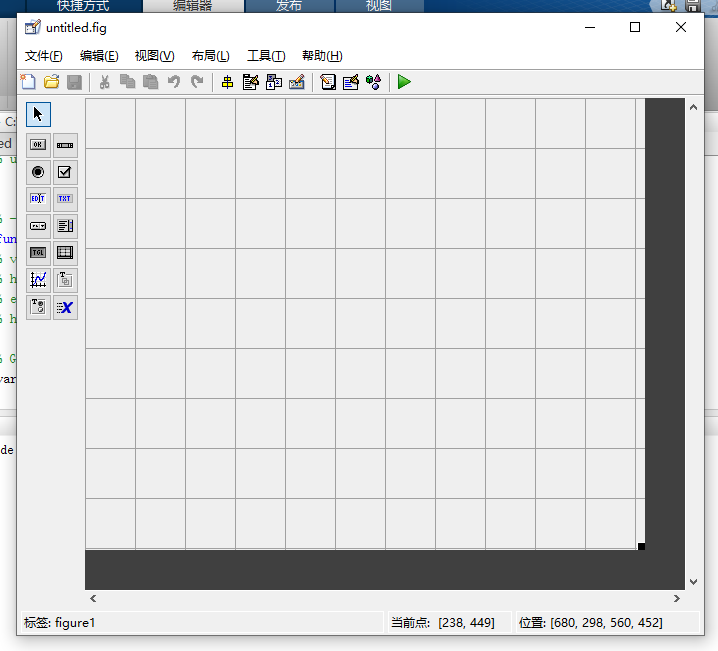
Task: Run the figure with the green arrow
Action: tap(404, 82)
